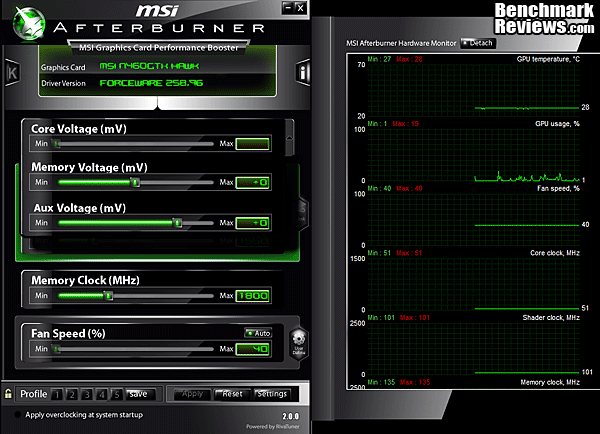This screenshot has width=600, height=434.
Task: Click the Powered by RivaTuner text
Action: point(272,426)
